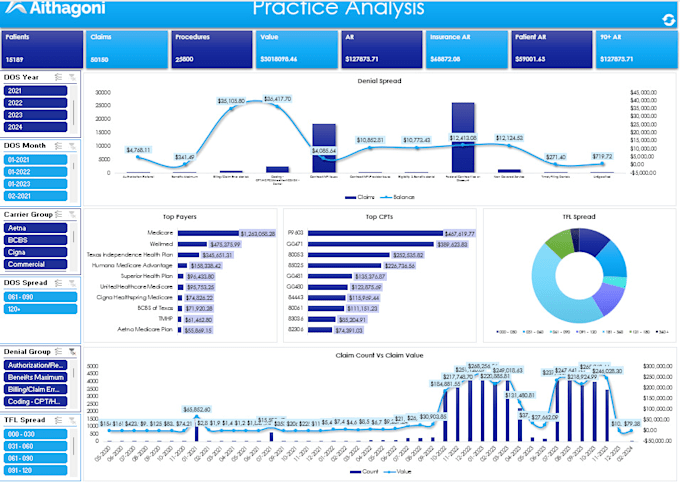Image resolution: width=680 pixels, height=482 pixels.
Task: Select 01-2021 in DOS Month slicer
Action: coord(36,160)
